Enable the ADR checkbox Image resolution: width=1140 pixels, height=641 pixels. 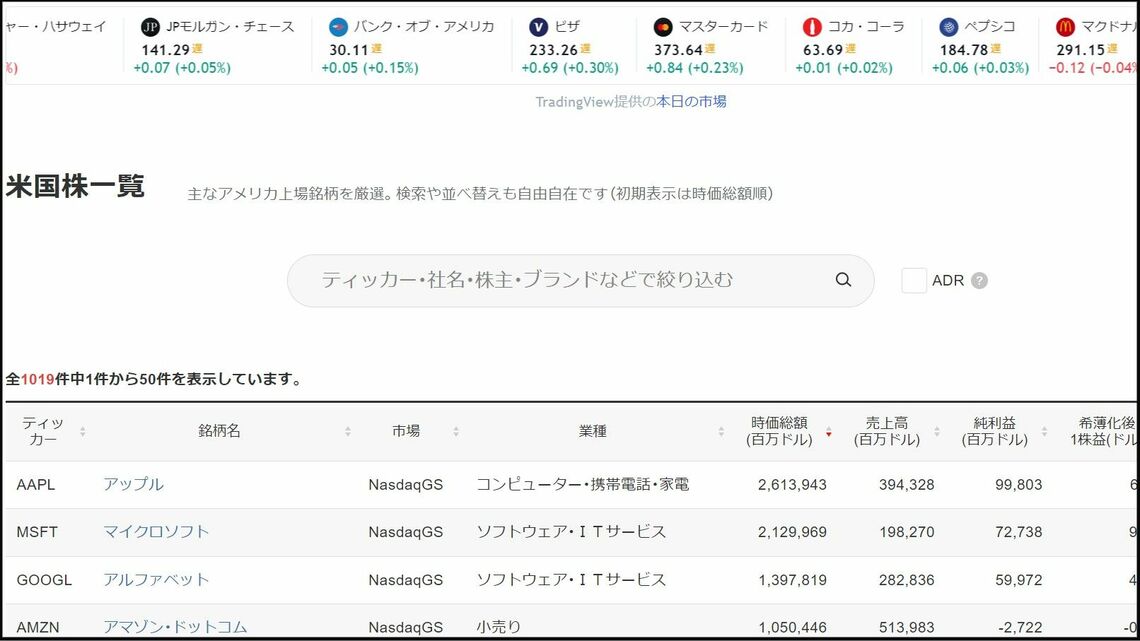[913, 281]
